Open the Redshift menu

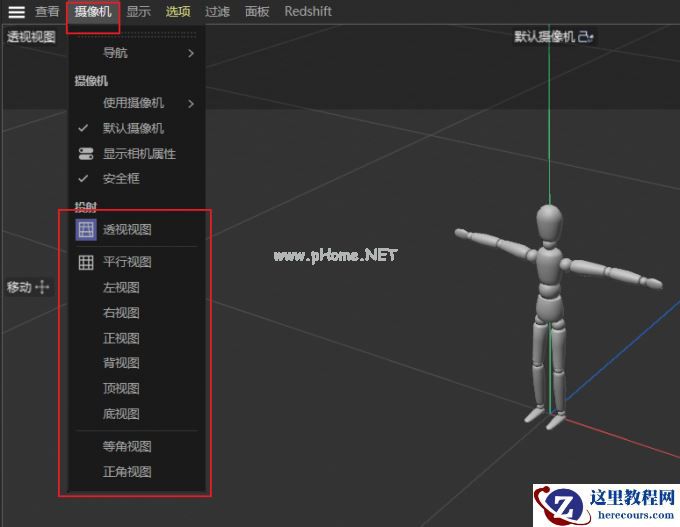(308, 11)
